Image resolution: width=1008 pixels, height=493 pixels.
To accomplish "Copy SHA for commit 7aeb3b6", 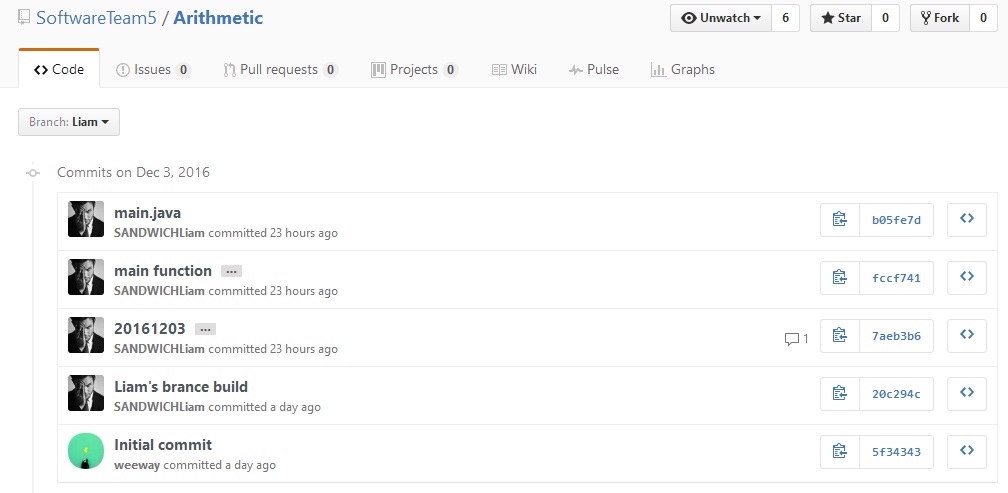I will [840, 336].
